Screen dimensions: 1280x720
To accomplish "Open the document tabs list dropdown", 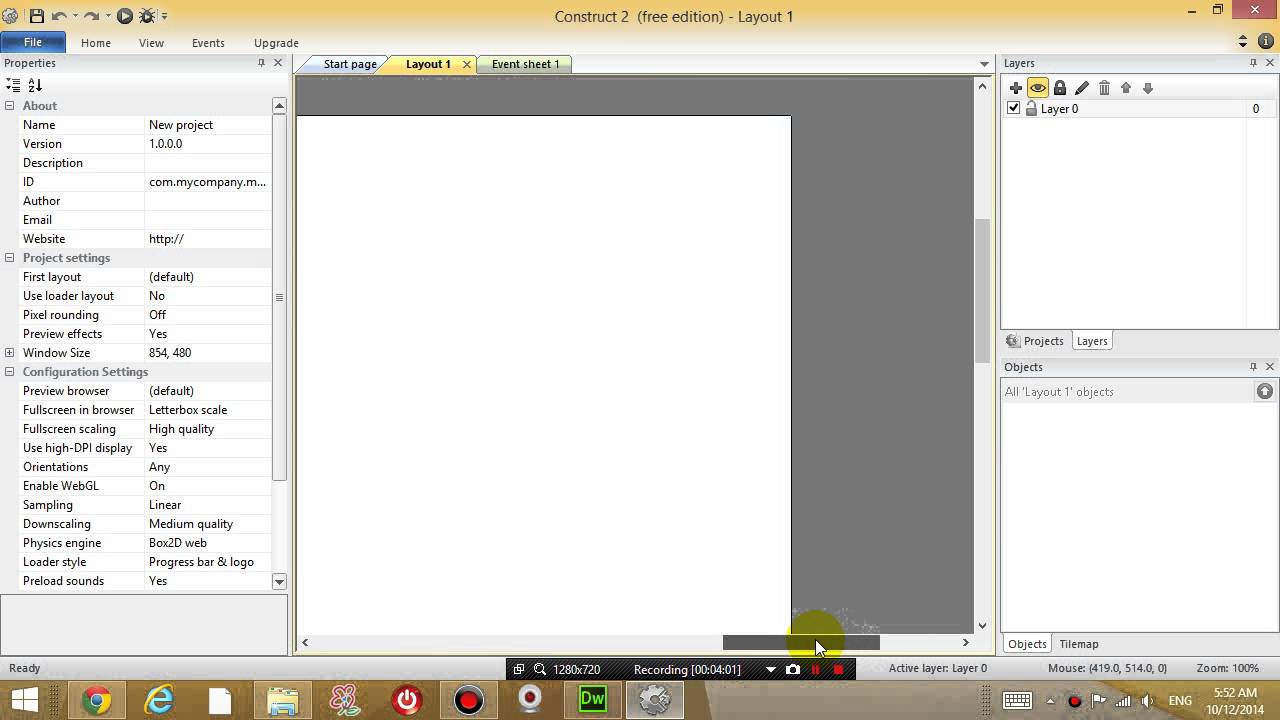I will [x=984, y=64].
